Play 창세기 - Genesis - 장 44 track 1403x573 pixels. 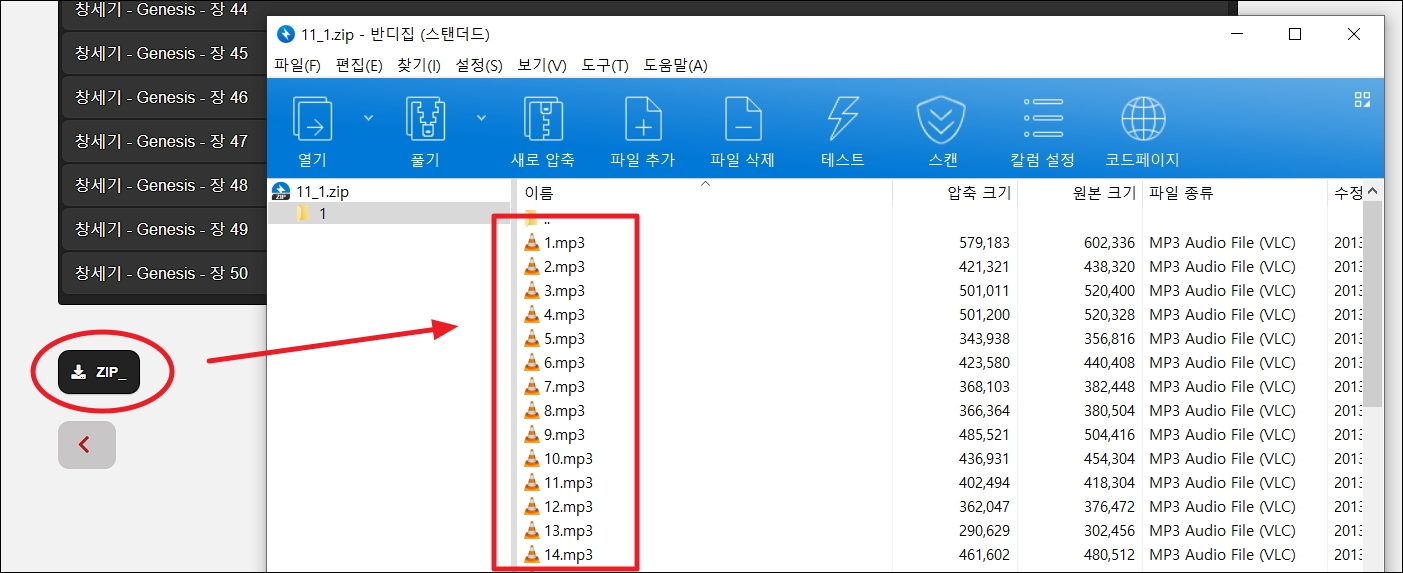163,12
